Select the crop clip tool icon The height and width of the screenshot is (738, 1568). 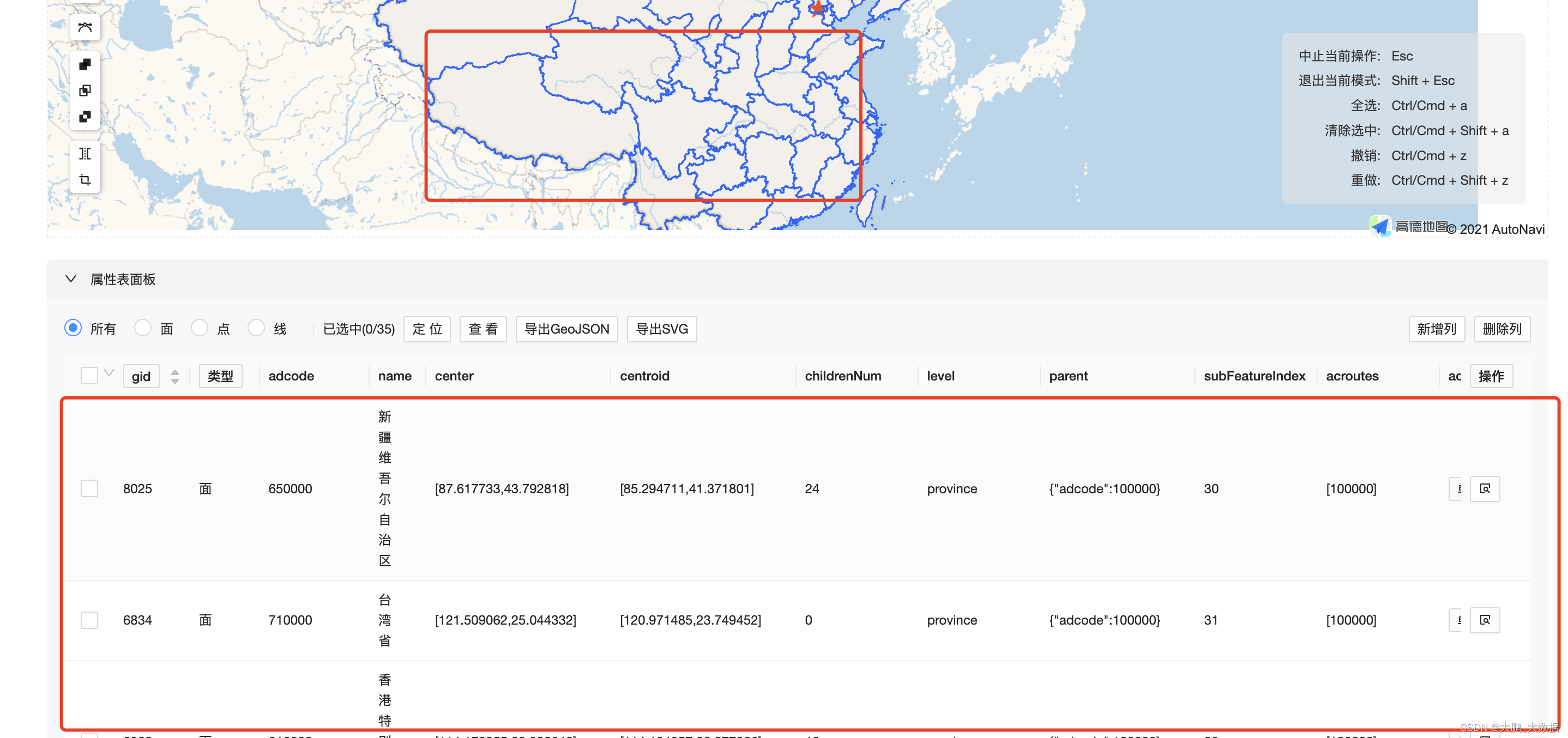[85, 179]
